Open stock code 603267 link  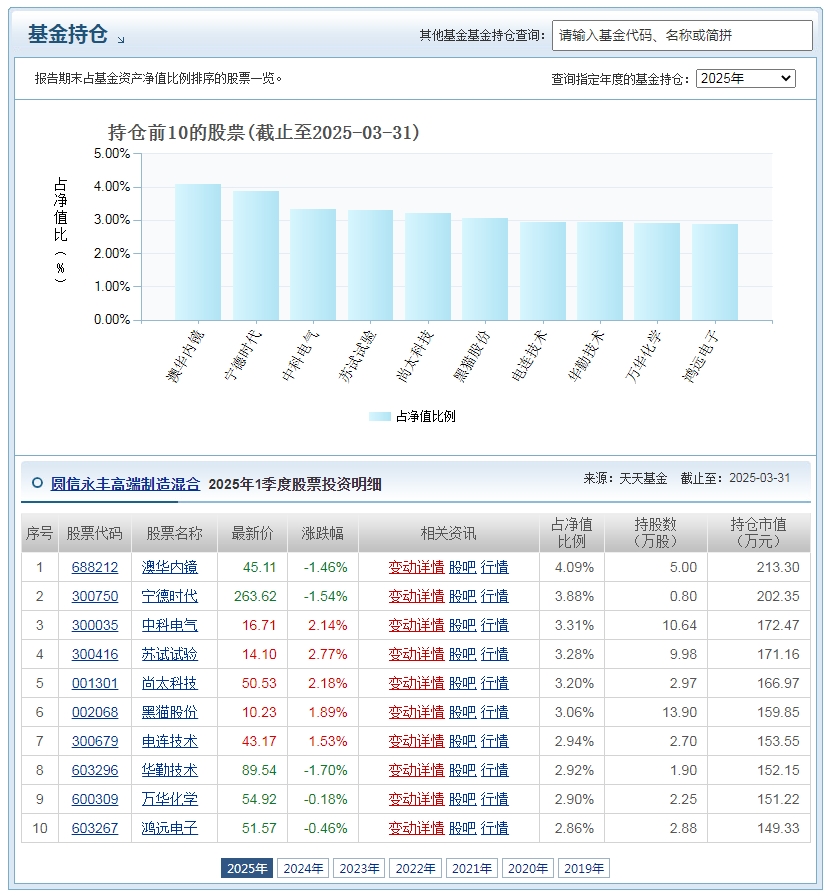pos(95,828)
